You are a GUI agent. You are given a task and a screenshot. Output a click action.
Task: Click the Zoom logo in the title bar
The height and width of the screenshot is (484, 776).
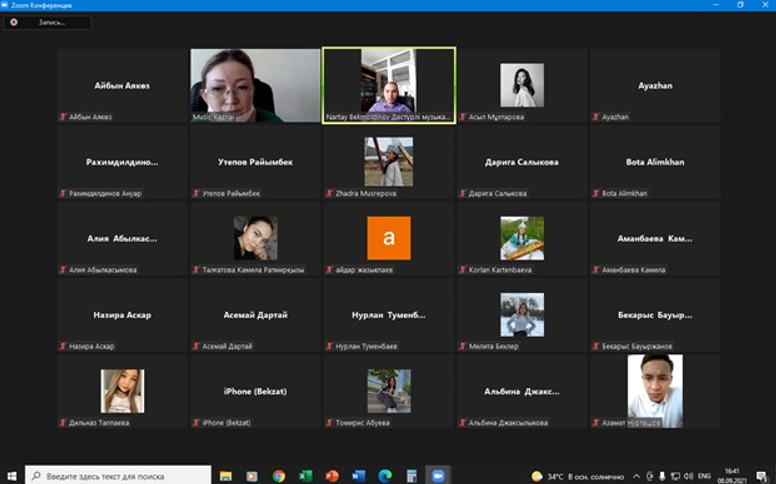tap(4, 5)
